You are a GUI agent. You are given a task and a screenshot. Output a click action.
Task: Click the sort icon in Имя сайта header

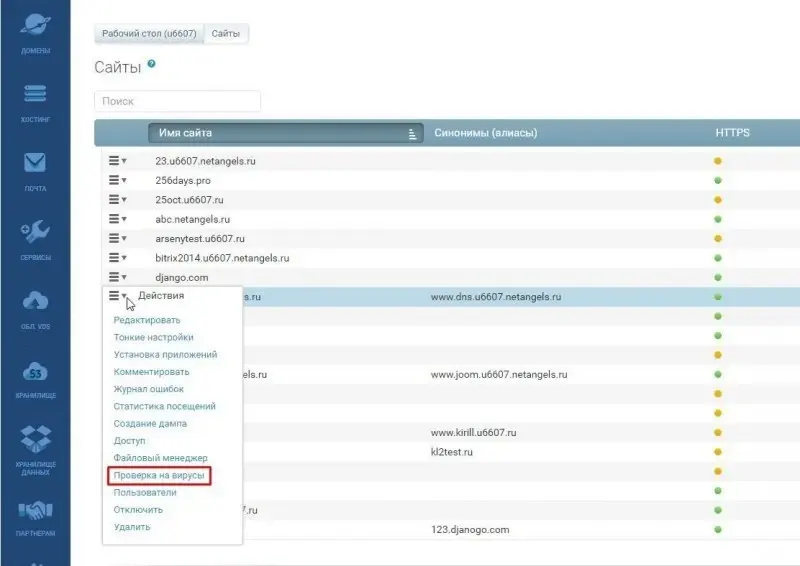point(412,134)
